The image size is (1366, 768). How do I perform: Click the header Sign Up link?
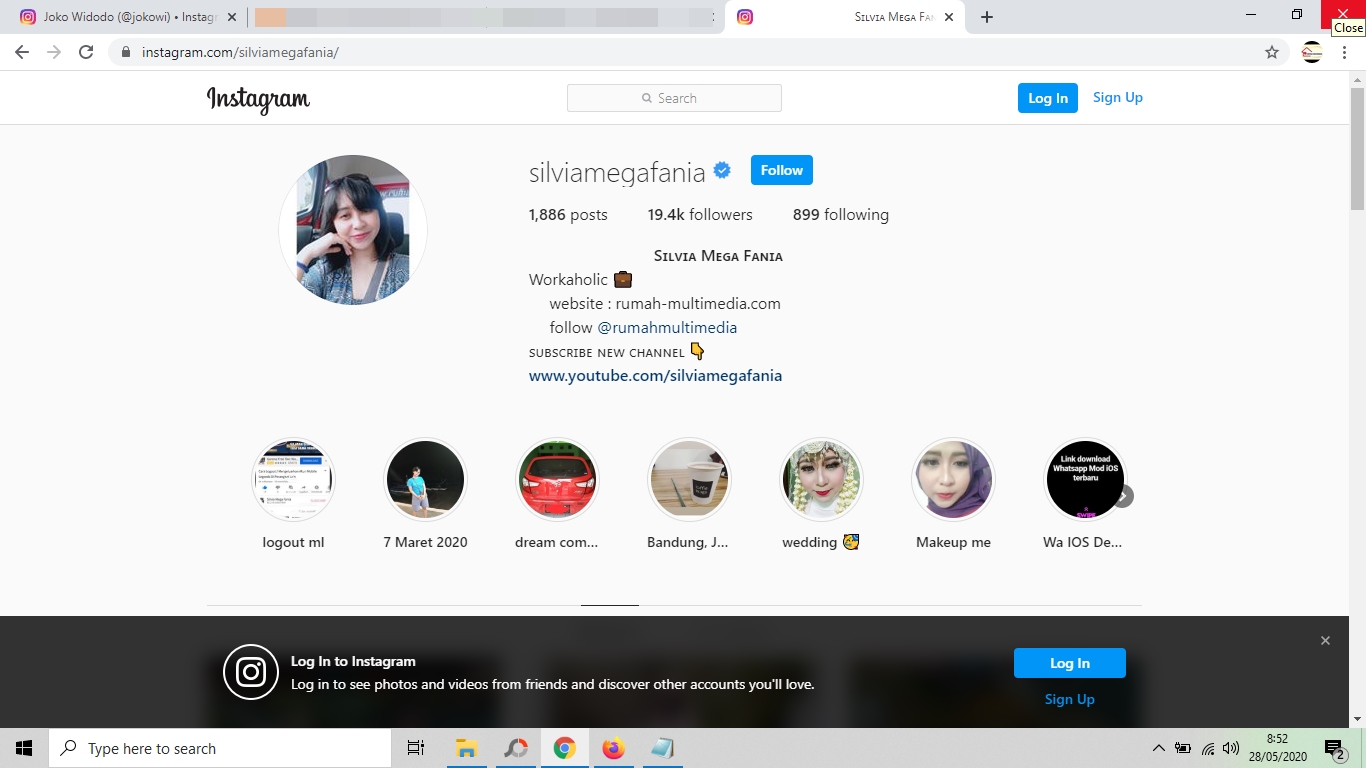point(1118,97)
